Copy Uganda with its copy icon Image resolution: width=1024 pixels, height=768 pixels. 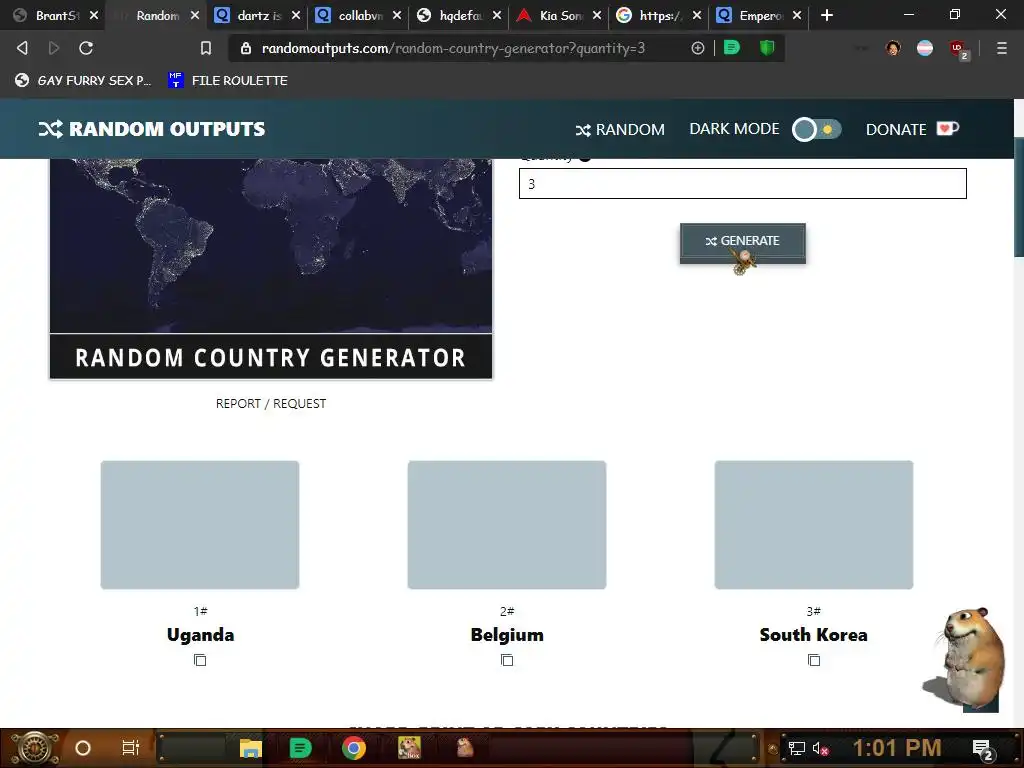tap(200, 660)
